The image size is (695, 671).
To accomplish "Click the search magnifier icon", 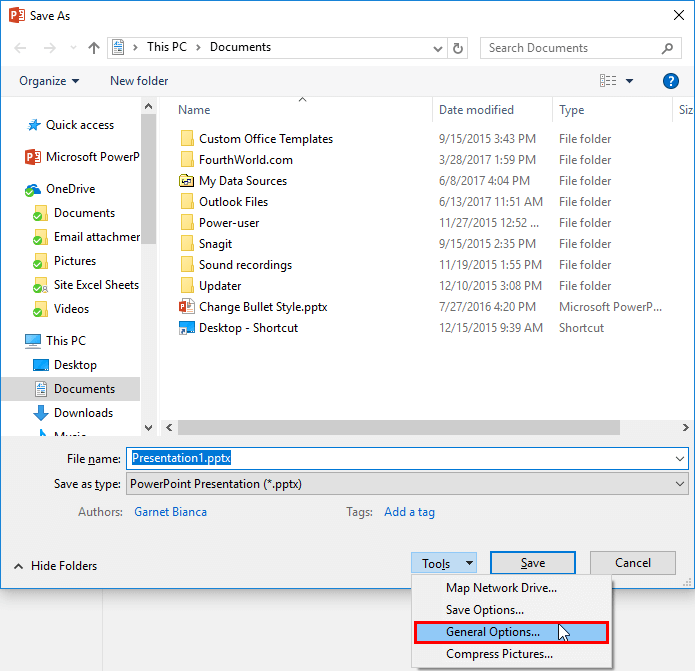I will coord(668,48).
